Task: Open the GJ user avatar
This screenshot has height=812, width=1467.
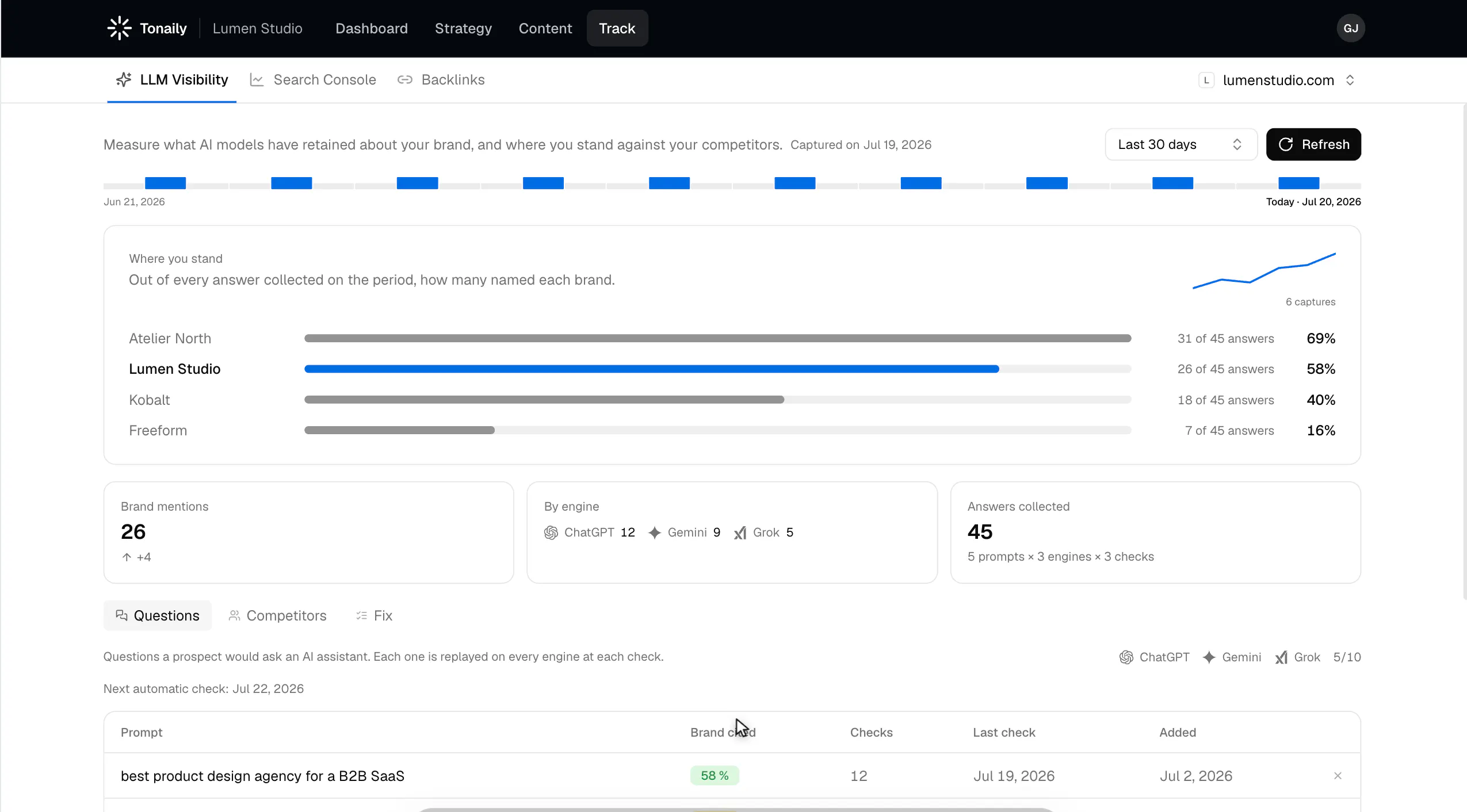Action: point(1350,28)
